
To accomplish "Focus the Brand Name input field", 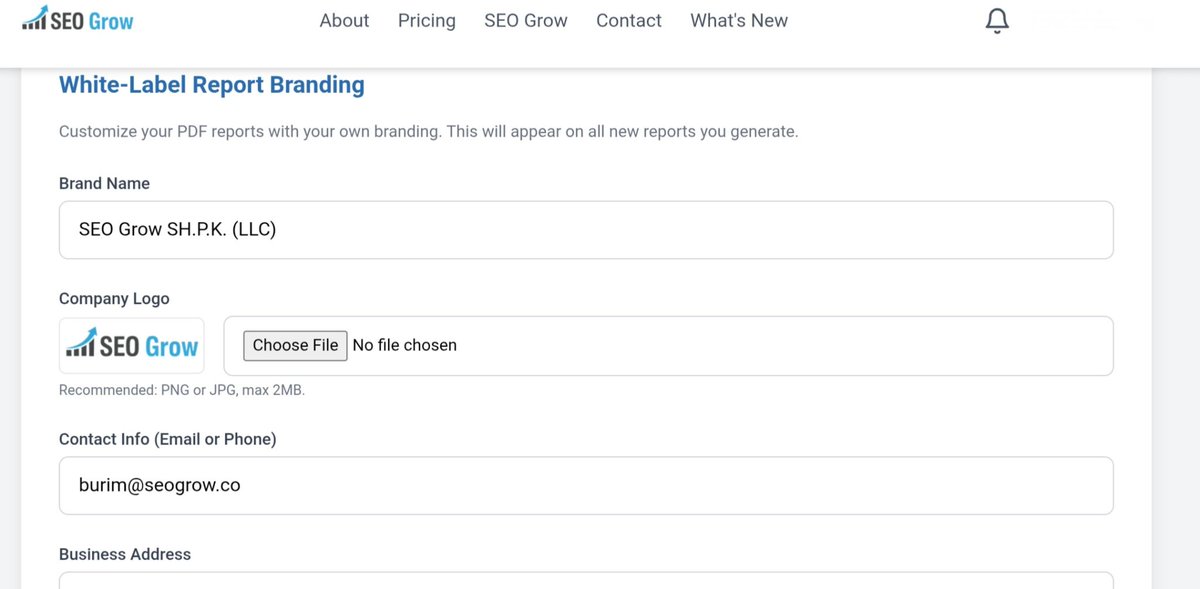I will [586, 230].
